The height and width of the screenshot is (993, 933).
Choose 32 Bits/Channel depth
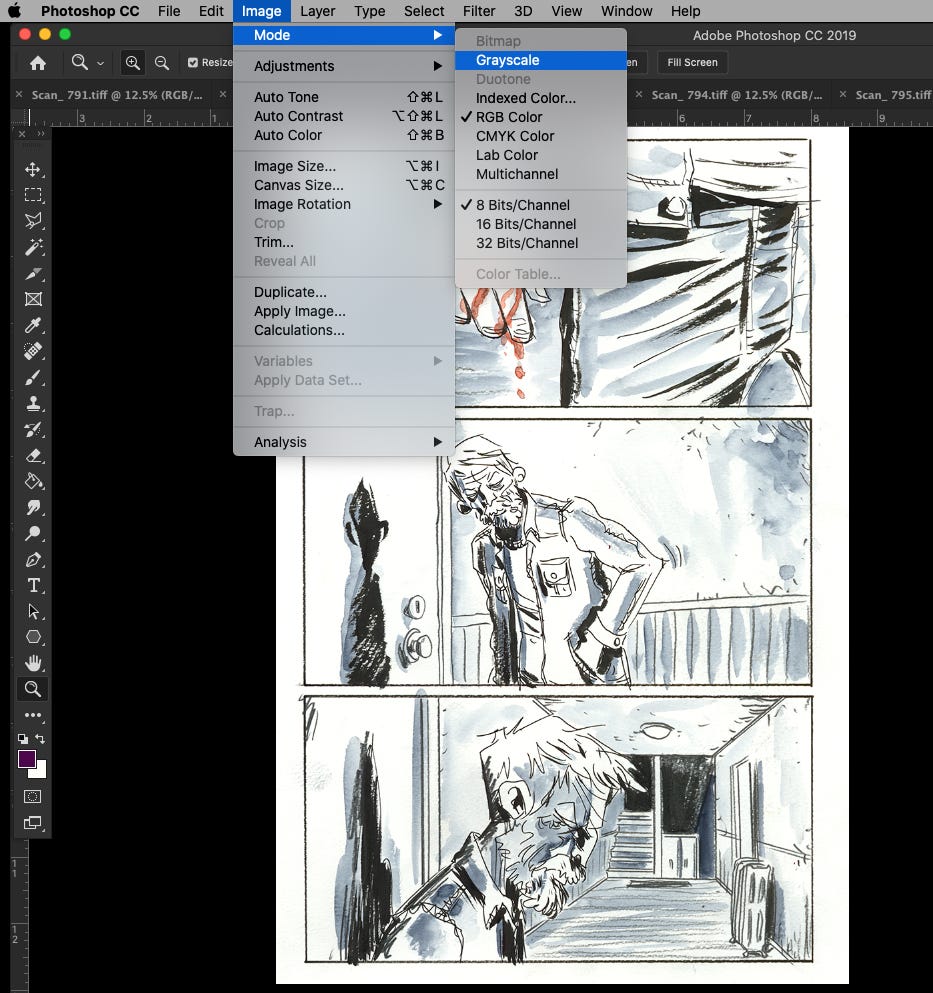(x=541, y=243)
